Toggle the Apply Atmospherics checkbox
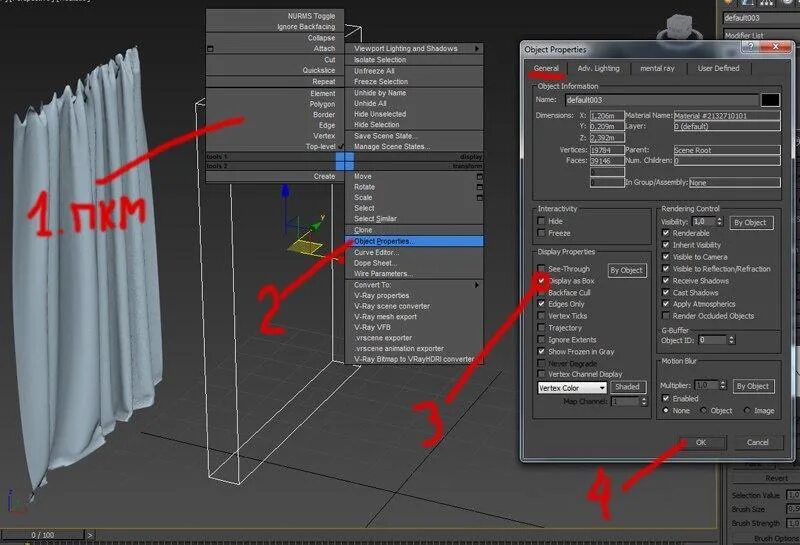Image resolution: width=800 pixels, height=545 pixels. 666,304
